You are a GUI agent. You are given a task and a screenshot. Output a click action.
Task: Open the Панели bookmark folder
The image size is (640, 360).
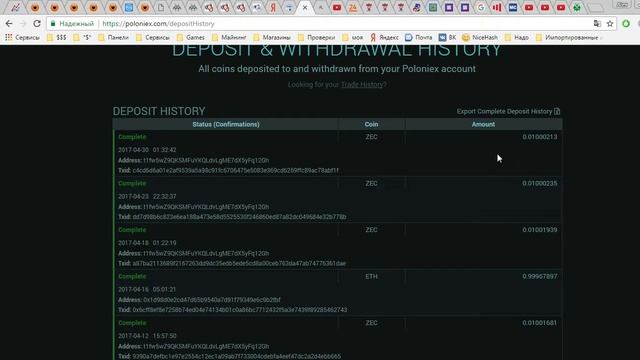[x=113, y=38]
